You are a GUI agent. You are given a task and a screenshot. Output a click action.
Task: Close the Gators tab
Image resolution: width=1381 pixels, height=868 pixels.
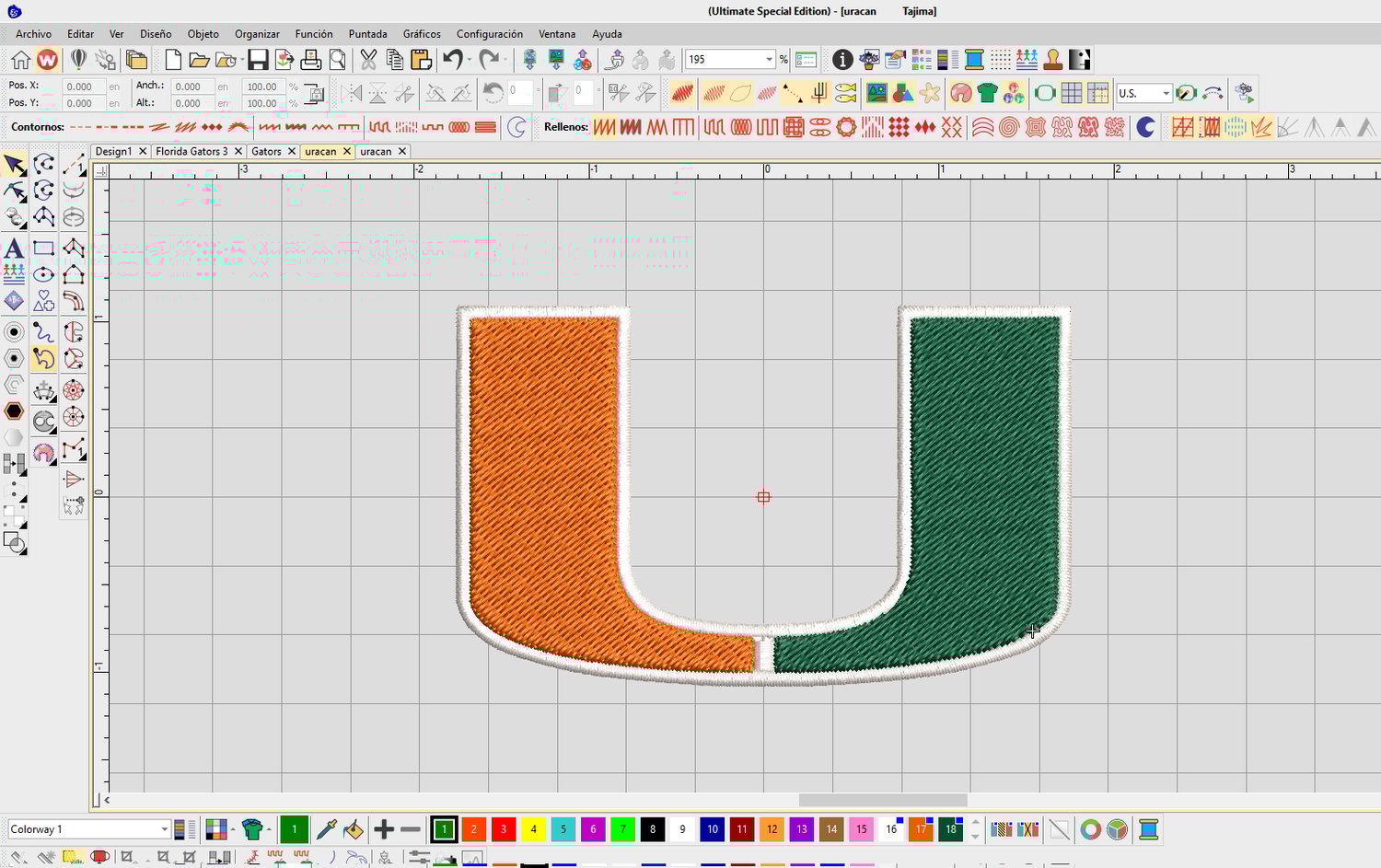point(292,151)
